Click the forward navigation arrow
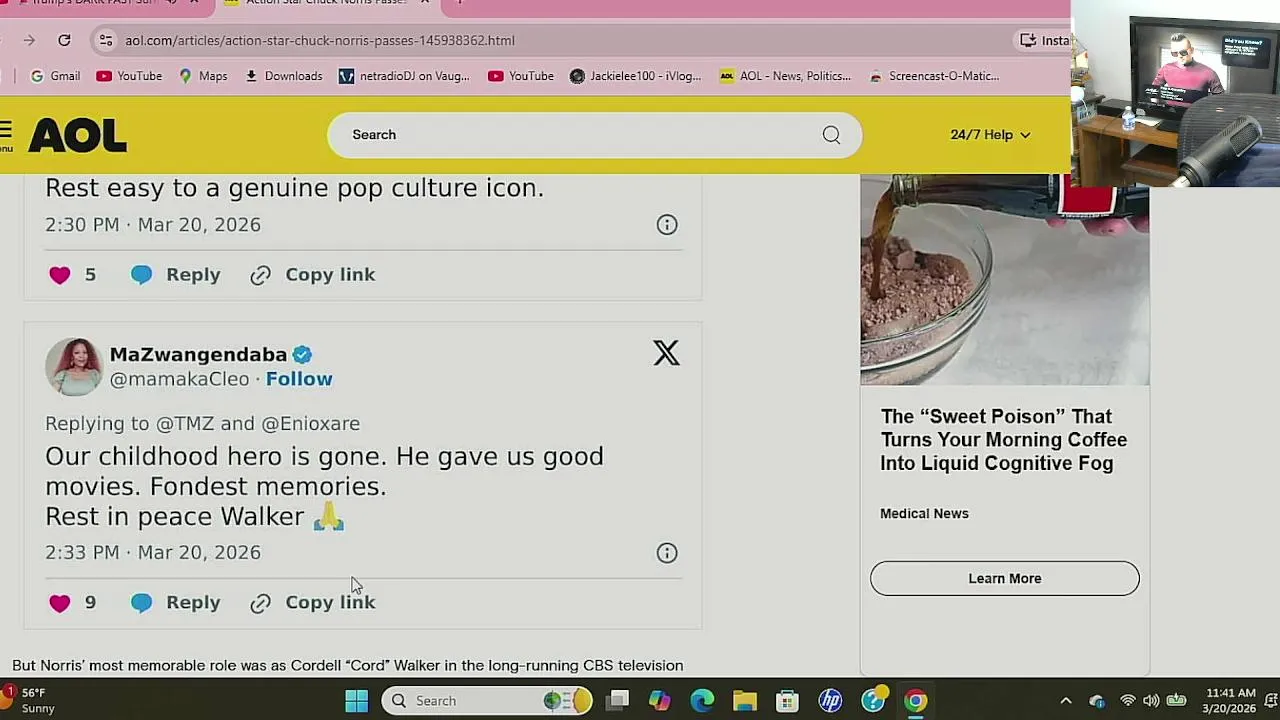This screenshot has height=720, width=1280. (x=29, y=40)
